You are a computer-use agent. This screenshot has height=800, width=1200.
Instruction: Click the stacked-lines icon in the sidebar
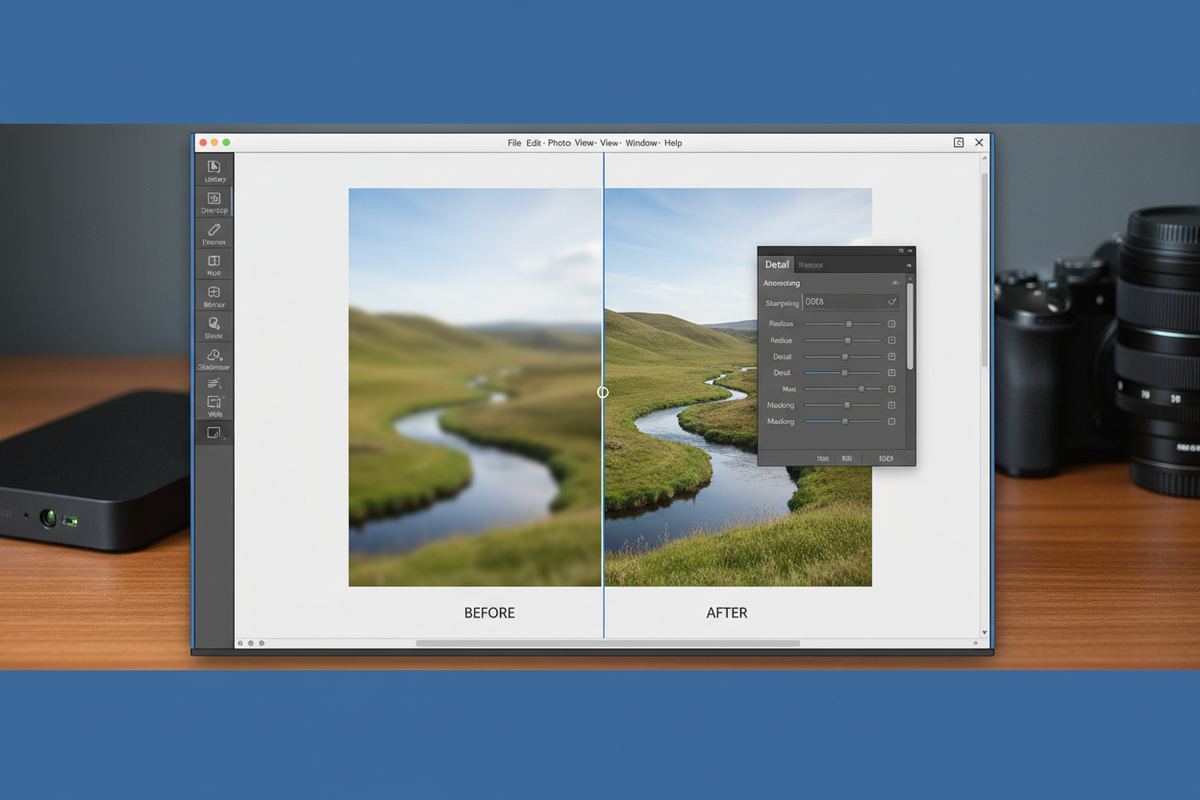click(214, 383)
